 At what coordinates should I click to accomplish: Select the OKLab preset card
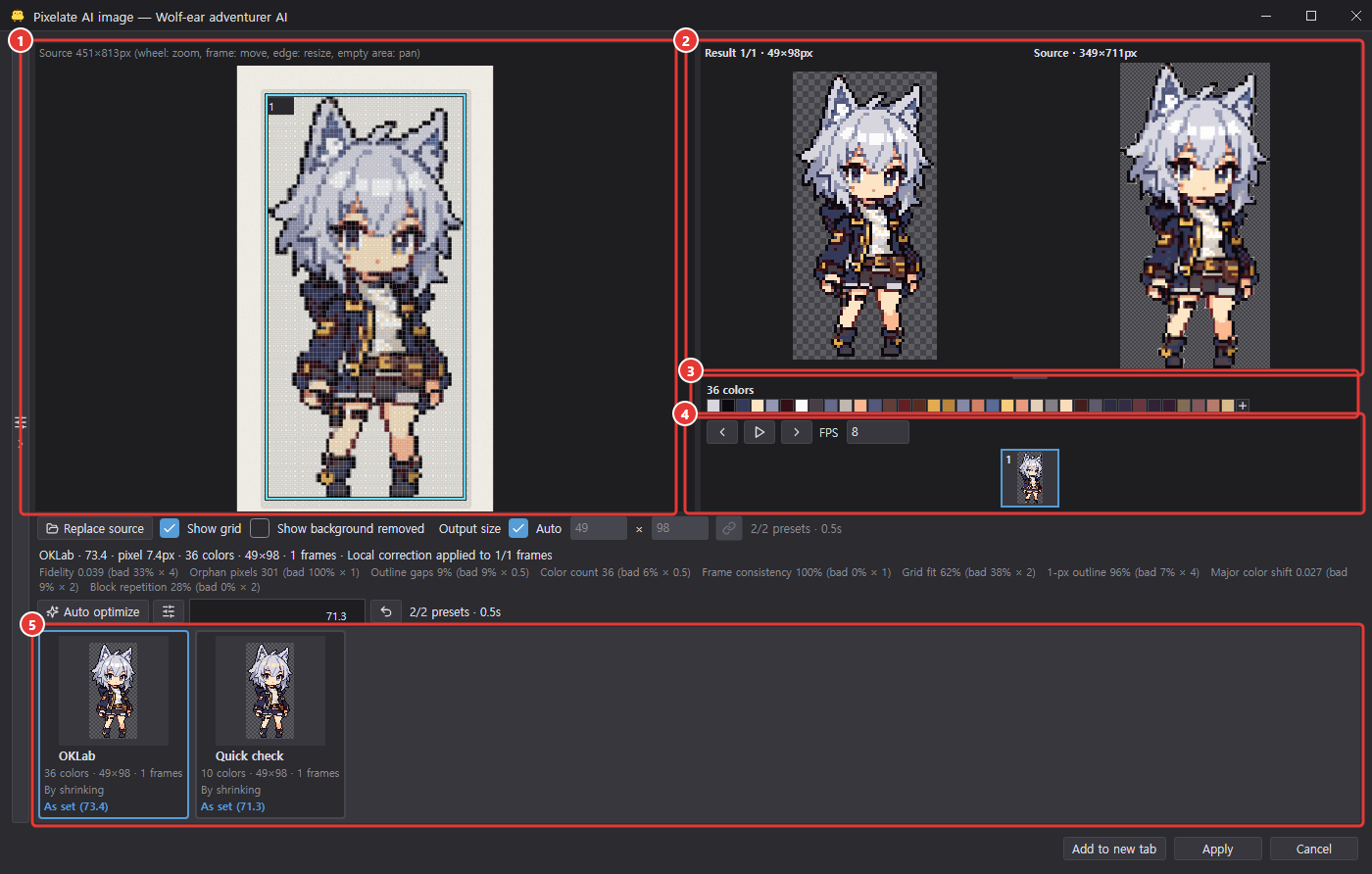[114, 724]
